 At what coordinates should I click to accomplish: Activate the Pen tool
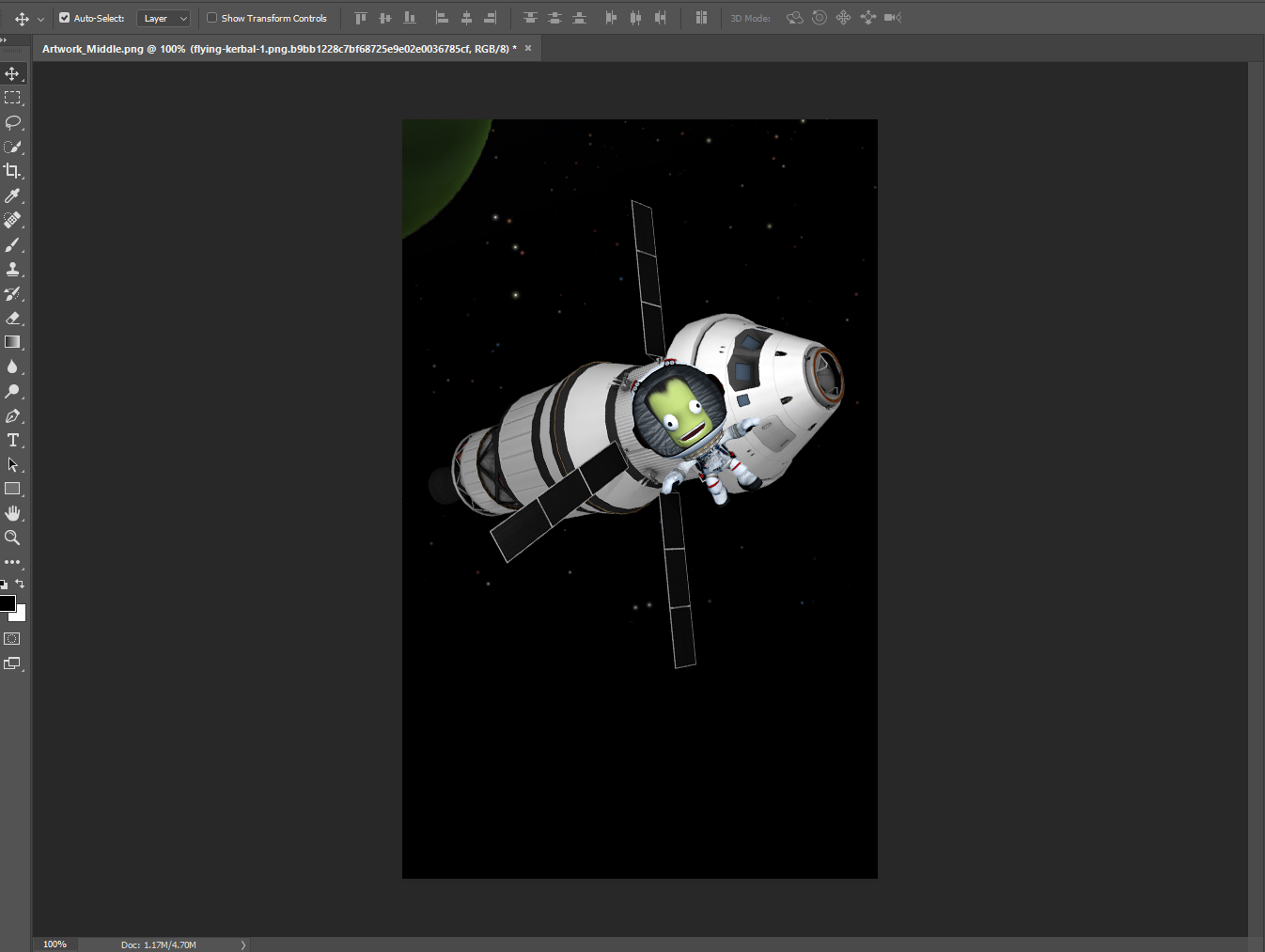[x=12, y=415]
